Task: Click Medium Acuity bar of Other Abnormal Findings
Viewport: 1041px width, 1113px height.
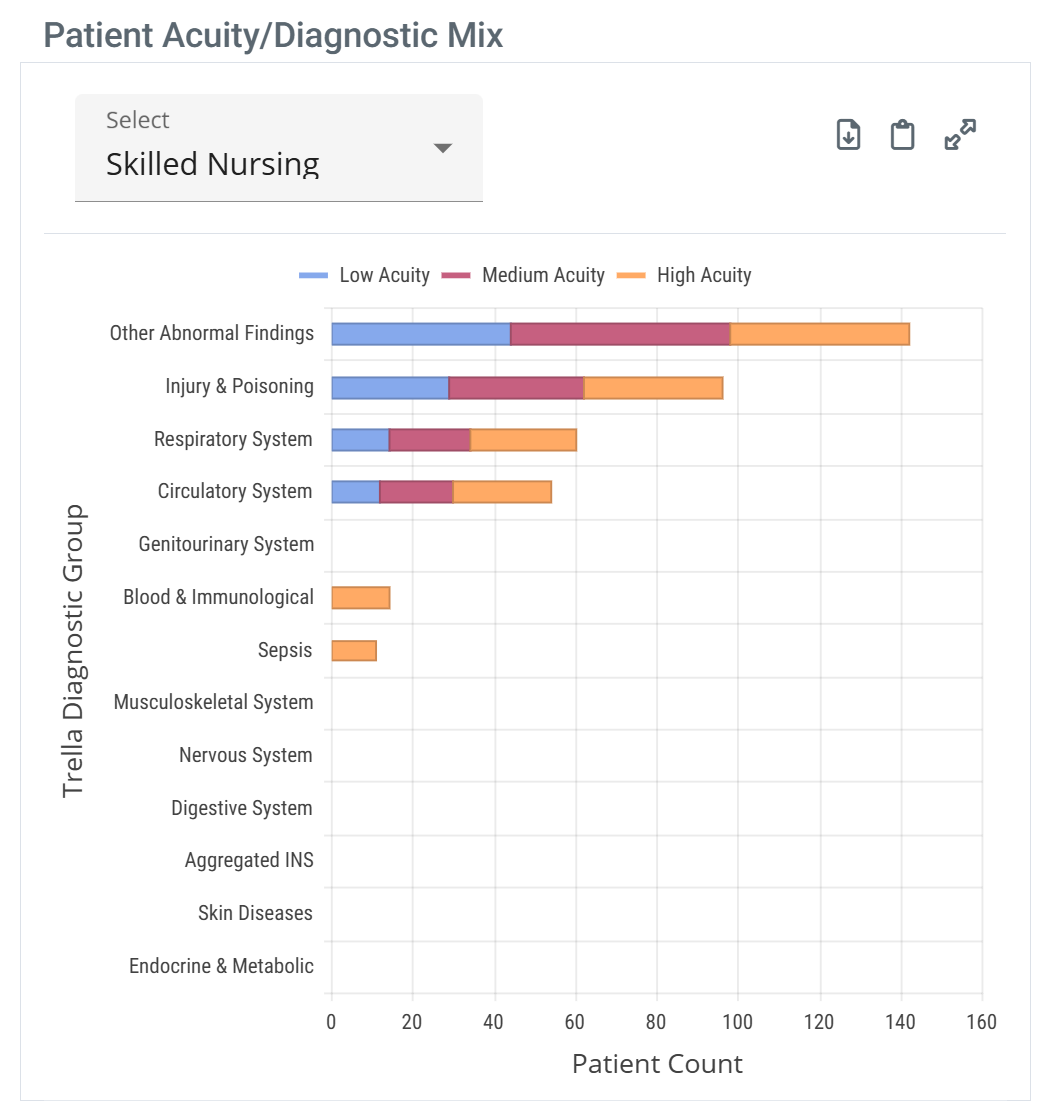Action: coord(620,334)
